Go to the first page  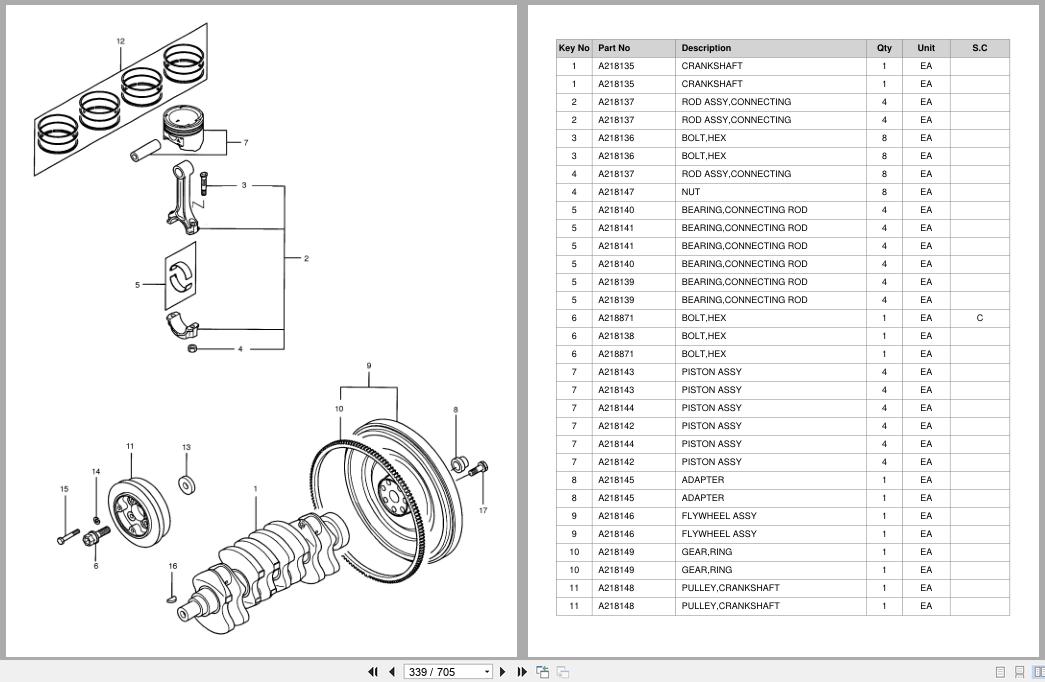(373, 672)
